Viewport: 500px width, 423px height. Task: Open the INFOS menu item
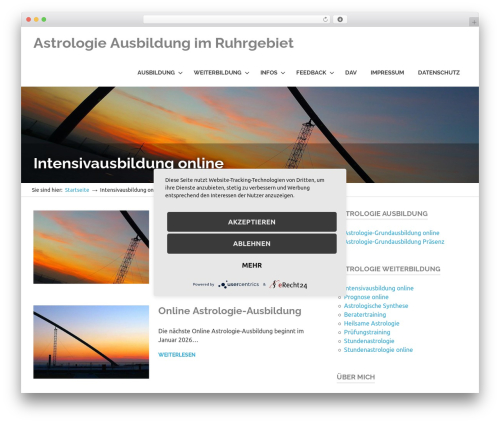[269, 73]
